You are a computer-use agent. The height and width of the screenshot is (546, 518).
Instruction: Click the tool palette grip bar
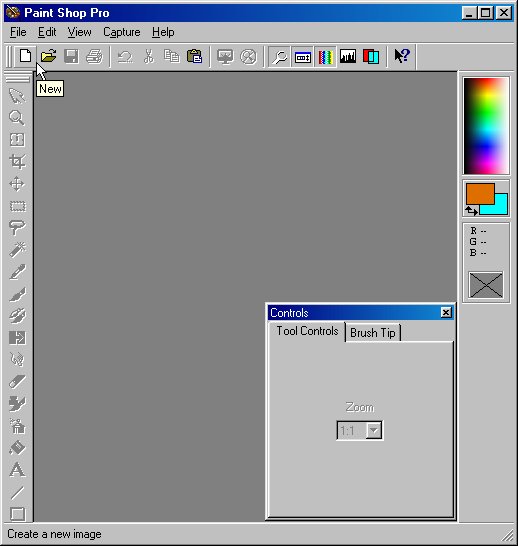(x=17, y=78)
